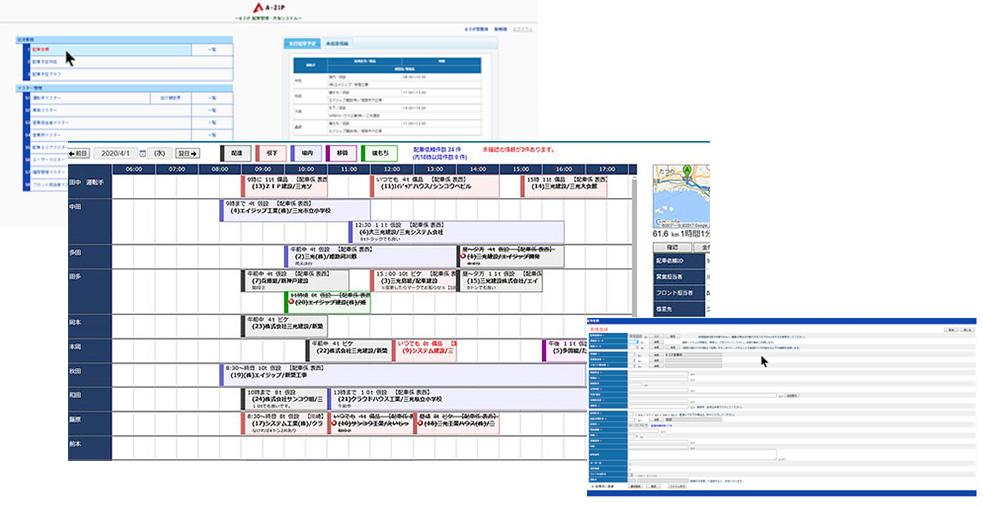Select the 積もち green legend box
This screenshot has width=983, height=506.
pos(378,153)
